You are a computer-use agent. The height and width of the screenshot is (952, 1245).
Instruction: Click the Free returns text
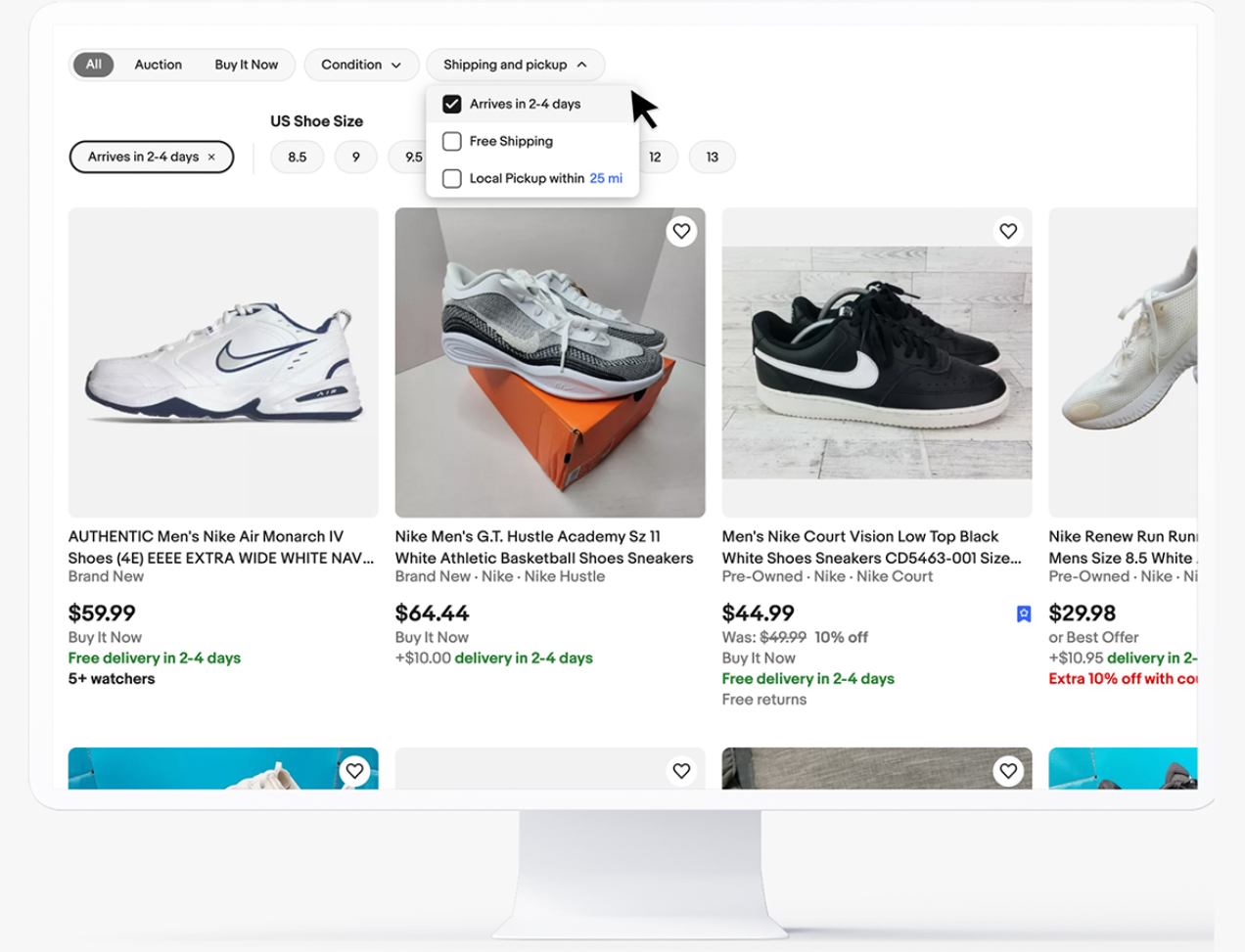(764, 700)
